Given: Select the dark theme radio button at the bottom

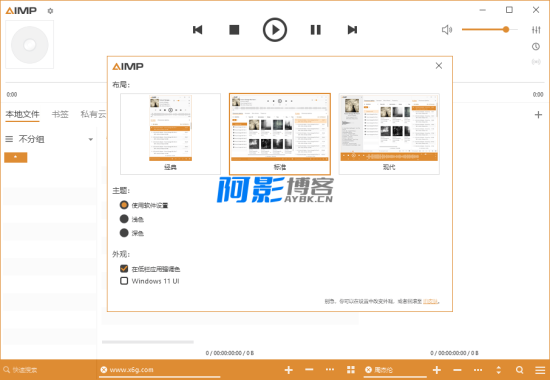Looking at the screenshot, I should [124, 233].
